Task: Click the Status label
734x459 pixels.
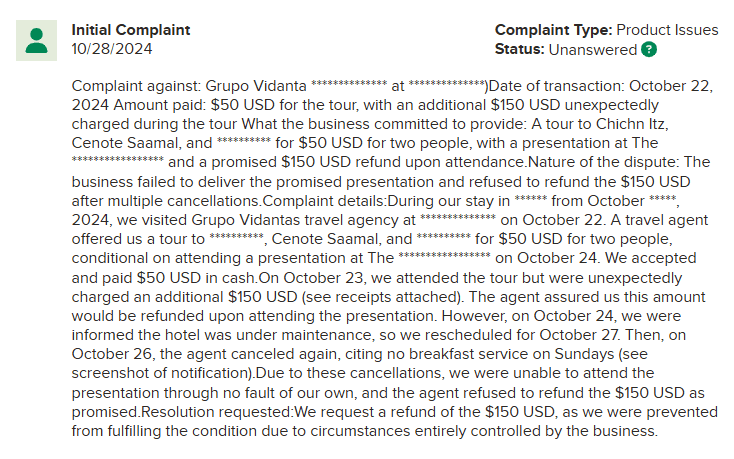Action: (519, 49)
